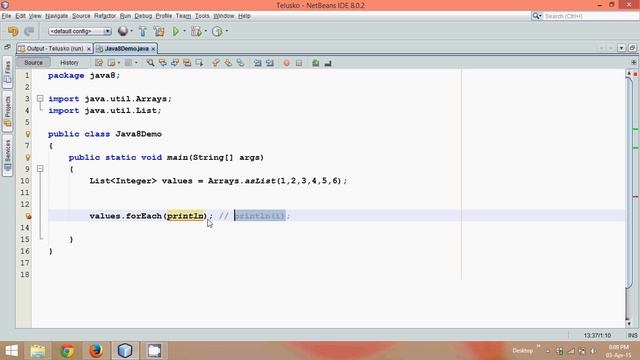This screenshot has height=360, width=640.
Task: Click red error mark in error stripe
Action: (636, 197)
